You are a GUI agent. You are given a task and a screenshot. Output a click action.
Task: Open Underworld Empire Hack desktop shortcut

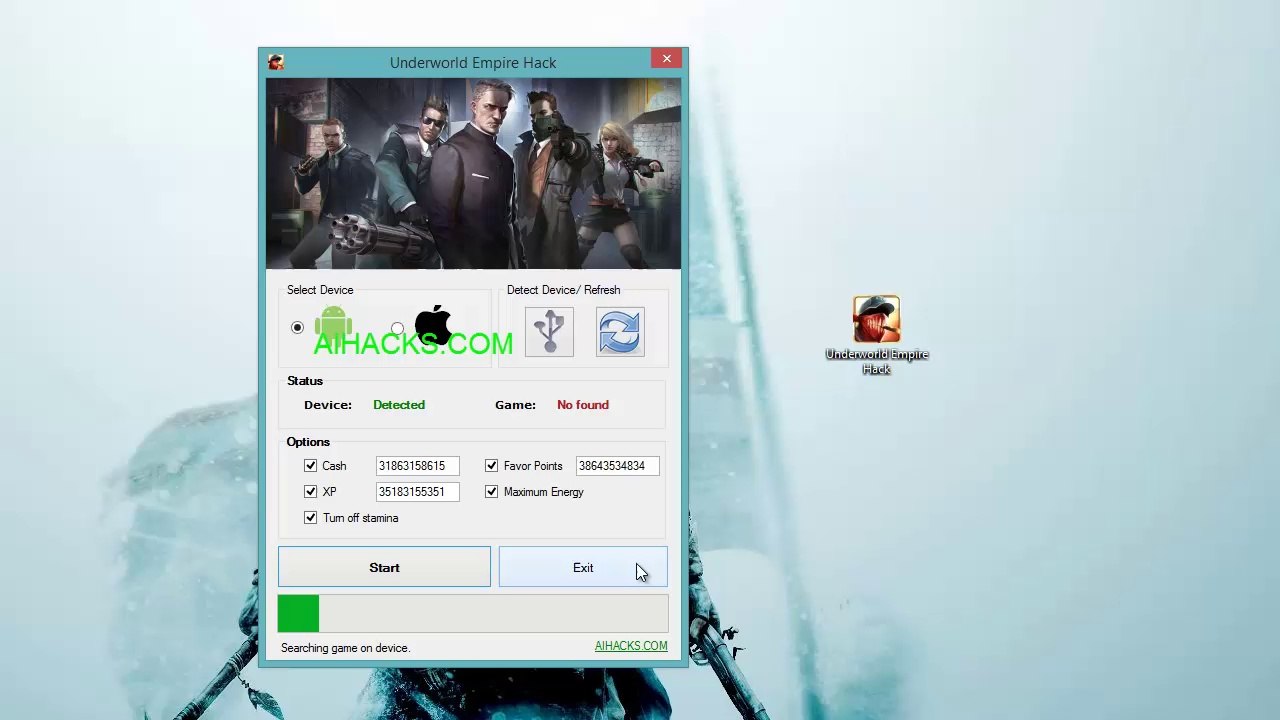[x=877, y=335]
